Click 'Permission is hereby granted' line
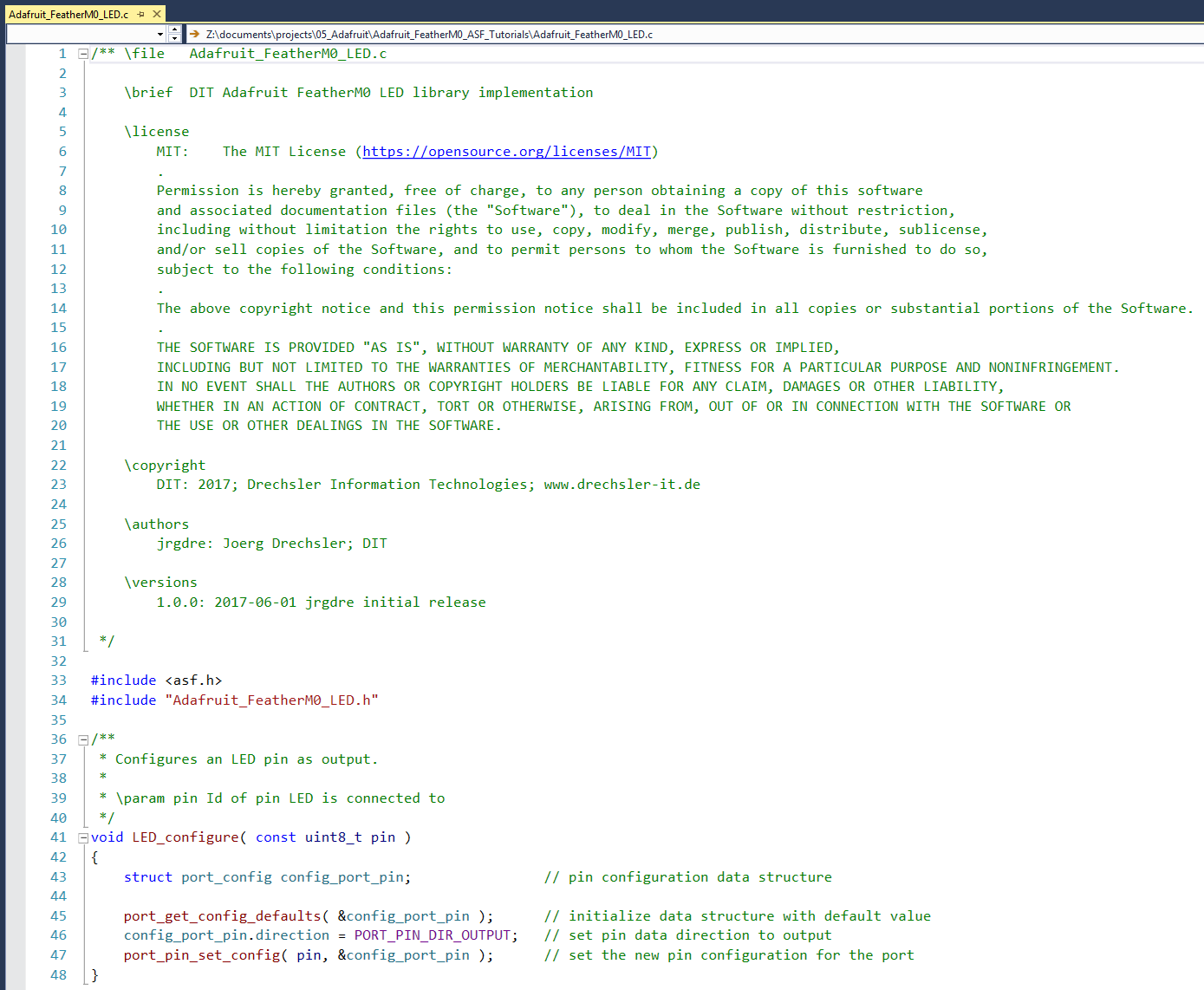Image resolution: width=1204 pixels, height=990 pixels. (x=540, y=191)
